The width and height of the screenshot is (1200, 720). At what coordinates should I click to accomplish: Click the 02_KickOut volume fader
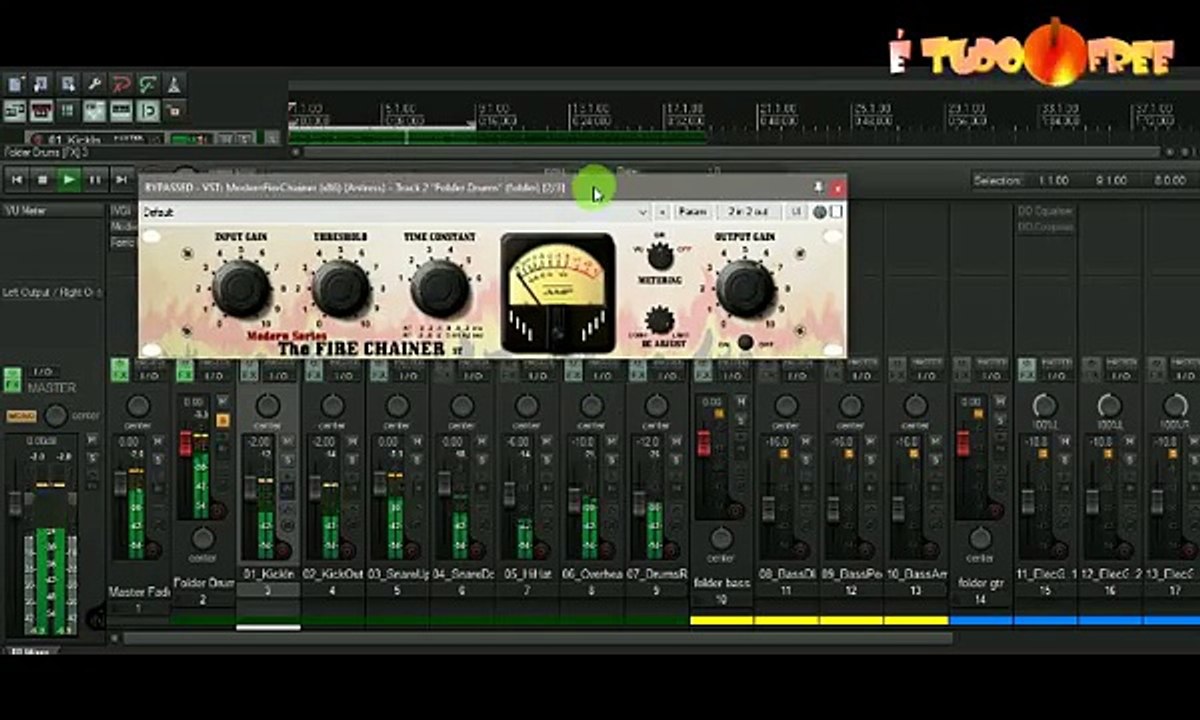tap(315, 487)
